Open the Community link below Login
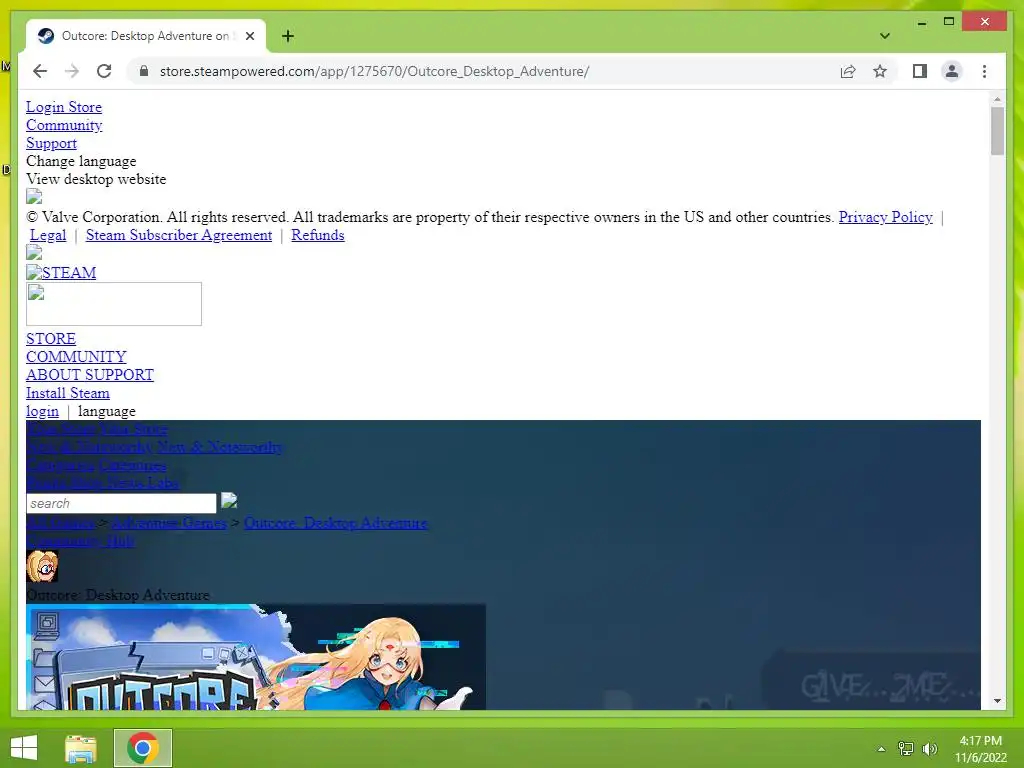This screenshot has height=768, width=1024. tap(64, 125)
